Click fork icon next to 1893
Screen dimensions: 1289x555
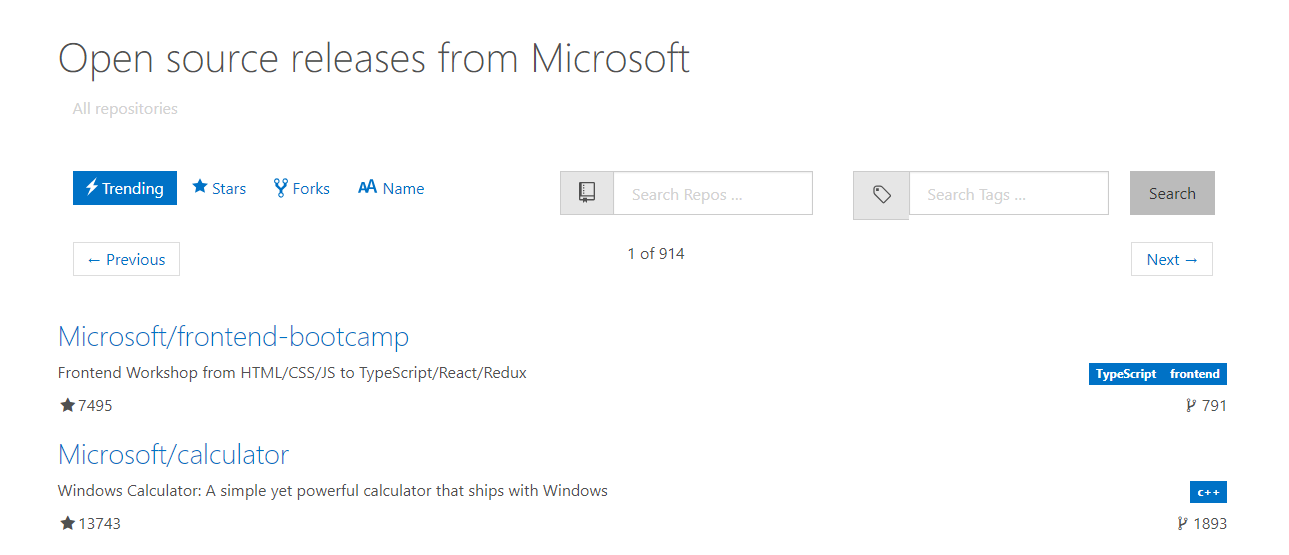[1183, 523]
